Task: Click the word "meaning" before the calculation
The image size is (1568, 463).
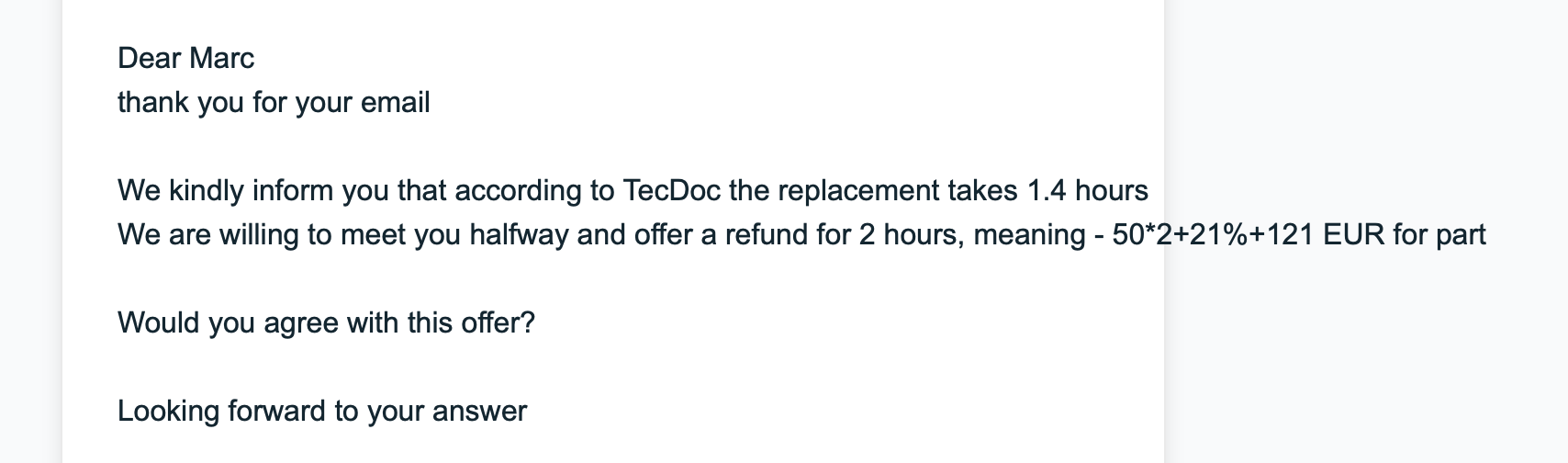Action: pyautogui.click(x=1029, y=234)
